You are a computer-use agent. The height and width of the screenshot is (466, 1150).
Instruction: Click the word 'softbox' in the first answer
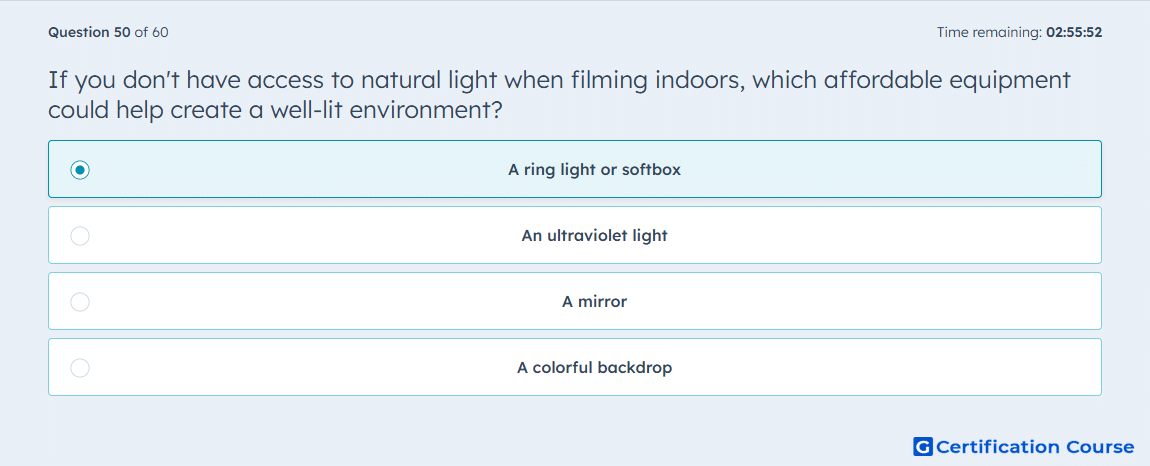point(651,170)
